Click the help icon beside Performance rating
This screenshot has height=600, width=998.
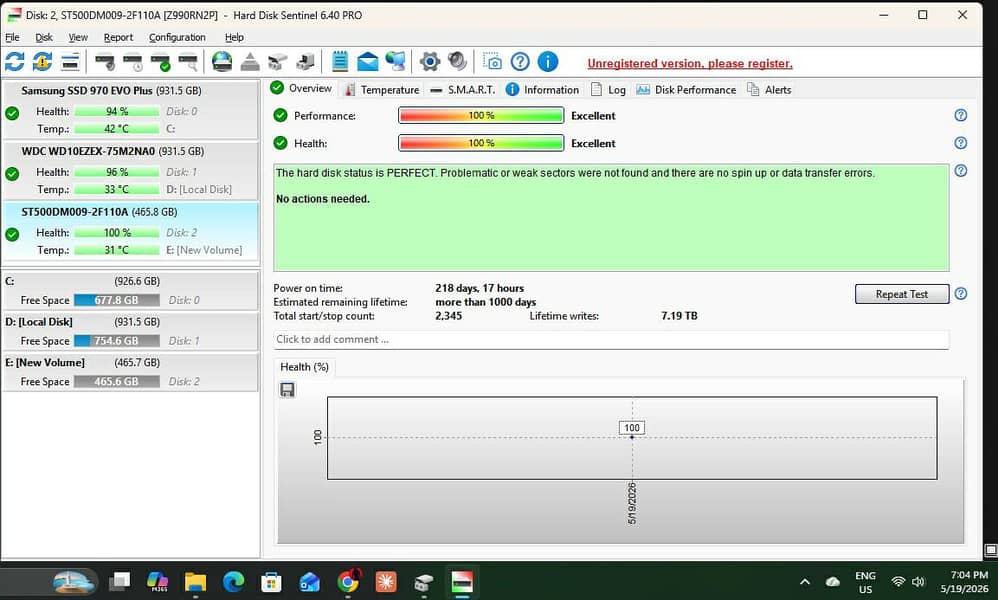tap(961, 115)
